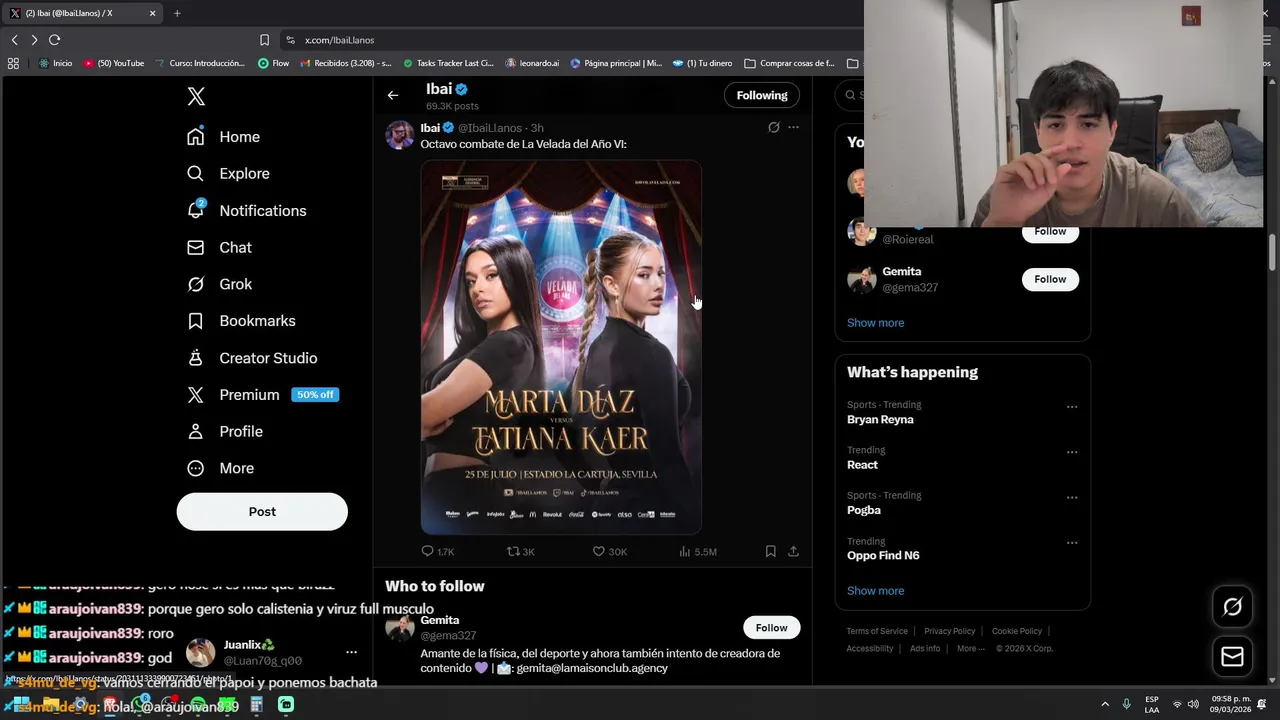Click Show more under What's happening
Image resolution: width=1280 pixels, height=720 pixels.
875,591
